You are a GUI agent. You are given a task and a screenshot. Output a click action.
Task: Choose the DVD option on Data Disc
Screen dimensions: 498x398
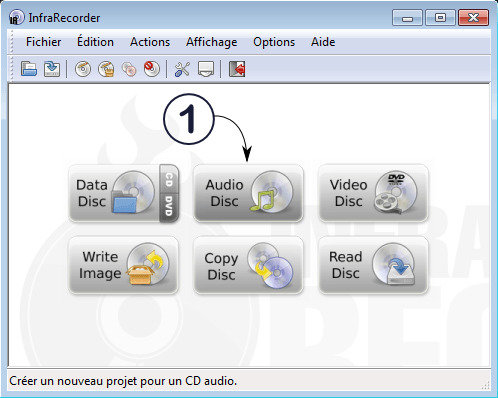coord(169,207)
